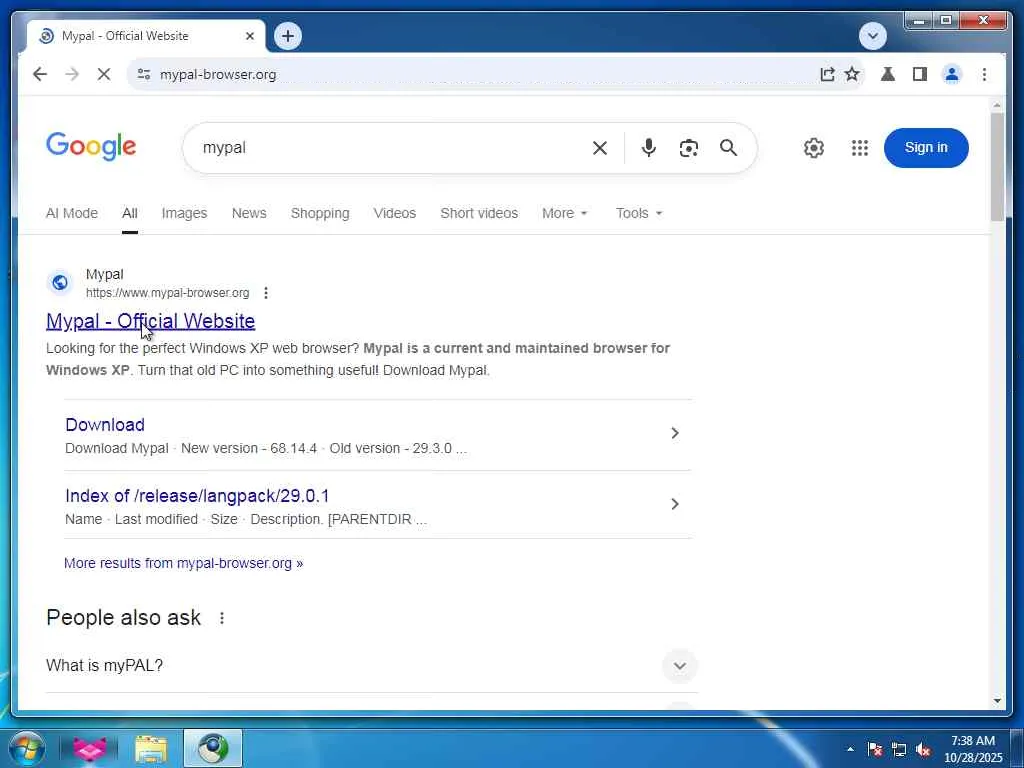
Task: Click the Mypal result globe favicon
Action: point(59,283)
